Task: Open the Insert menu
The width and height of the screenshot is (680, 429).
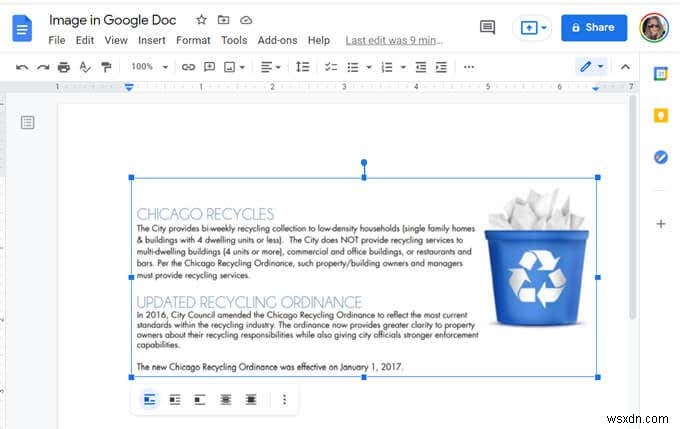Action: tap(152, 40)
